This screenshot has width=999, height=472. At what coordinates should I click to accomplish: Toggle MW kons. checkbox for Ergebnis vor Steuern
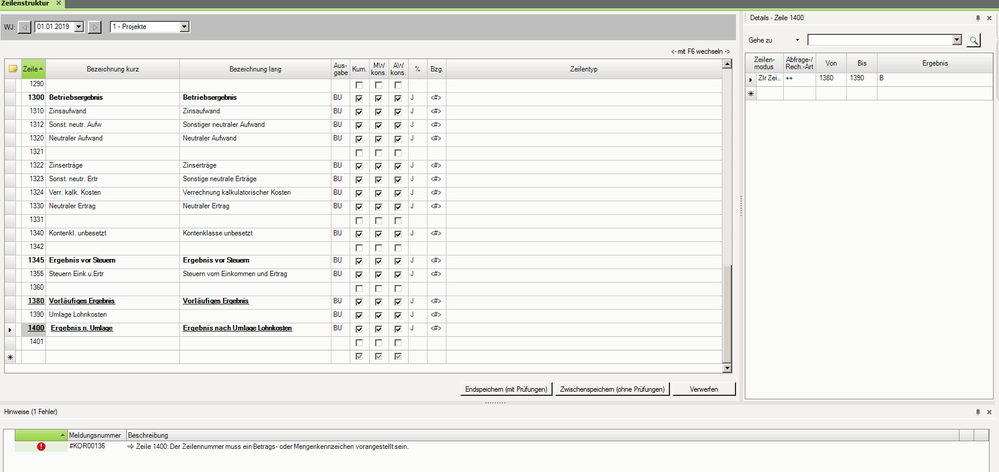[378, 261]
